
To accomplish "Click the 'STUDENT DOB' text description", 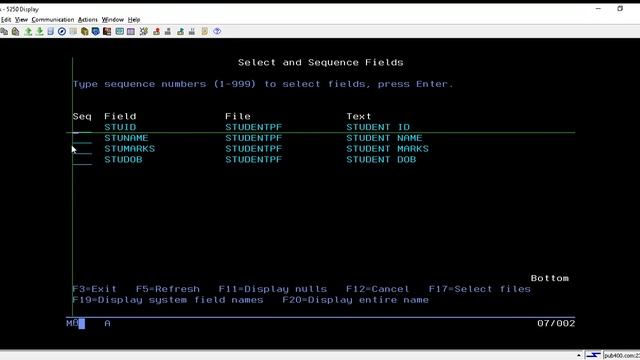I will (x=381, y=160).
